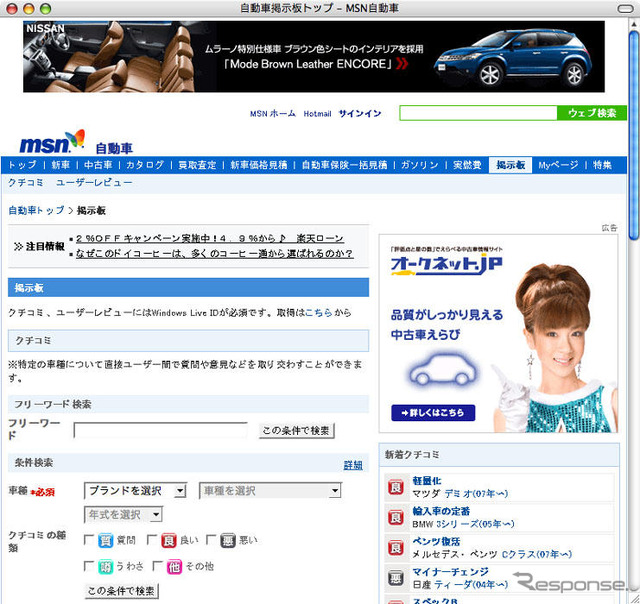Open the Hotmail link

coord(317,113)
